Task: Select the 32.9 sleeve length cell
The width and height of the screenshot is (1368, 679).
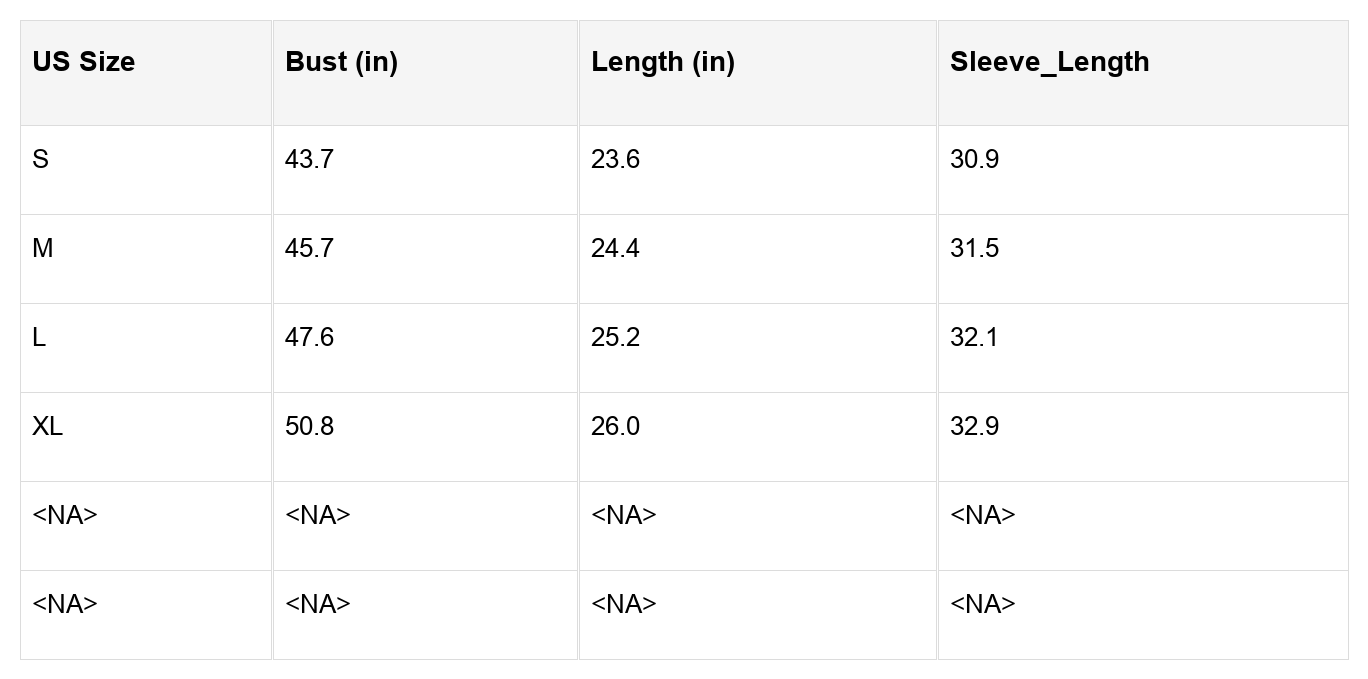Action: point(974,427)
